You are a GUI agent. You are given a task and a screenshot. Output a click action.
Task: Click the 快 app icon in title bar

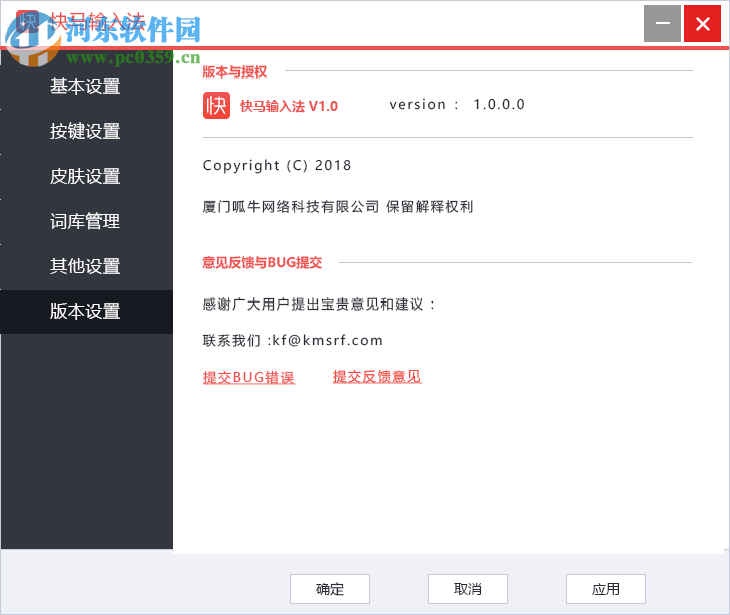[27, 21]
